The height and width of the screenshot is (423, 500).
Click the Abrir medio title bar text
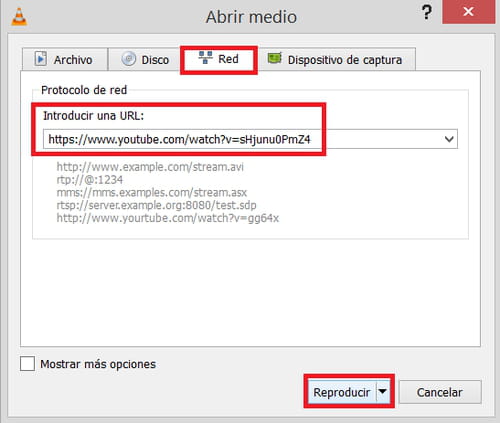pyautogui.click(x=251, y=17)
